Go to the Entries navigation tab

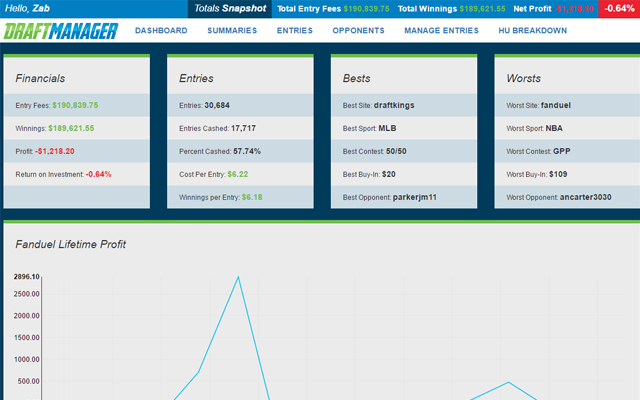coord(295,31)
